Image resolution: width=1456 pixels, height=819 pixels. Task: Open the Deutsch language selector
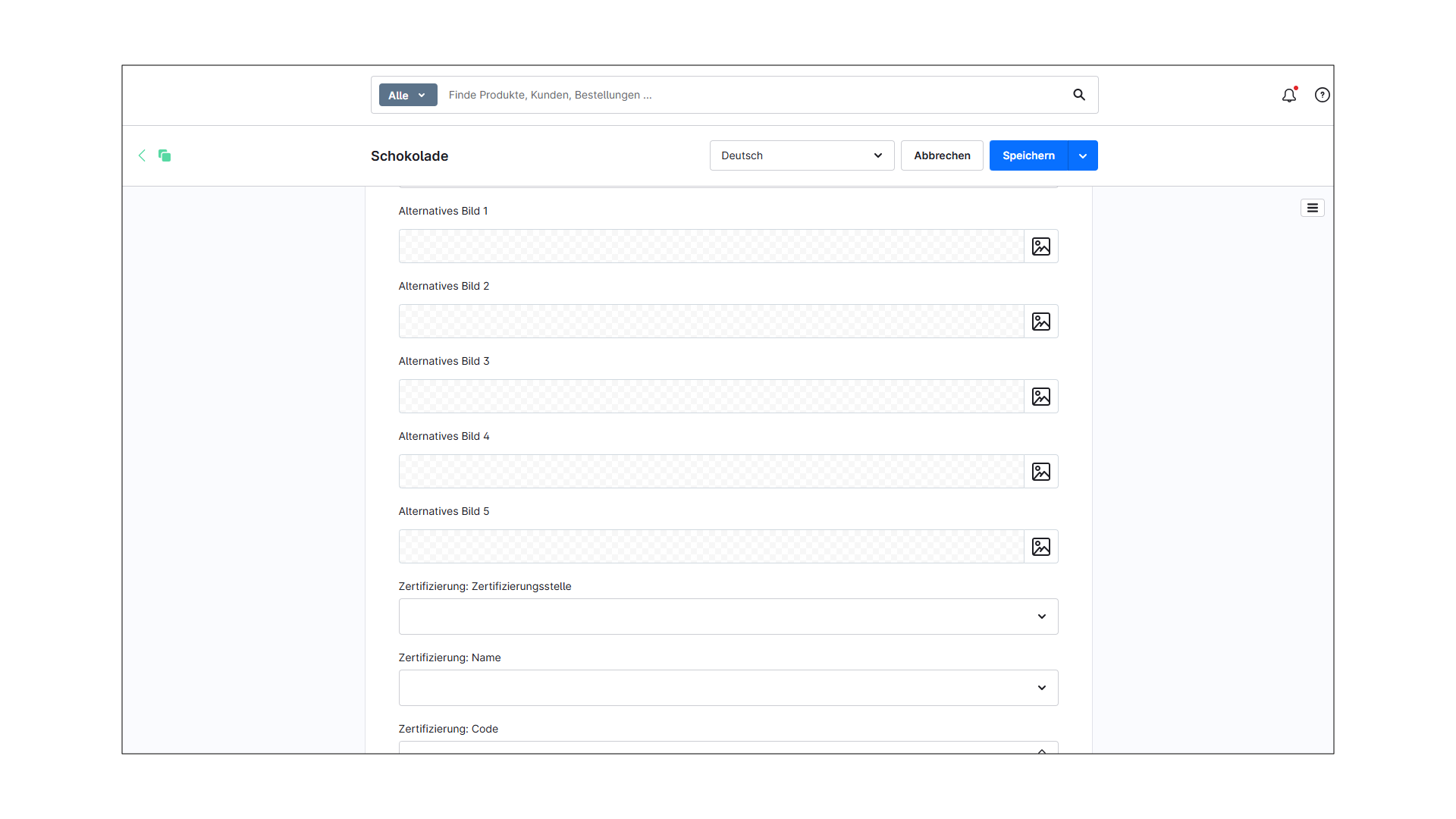click(x=802, y=155)
